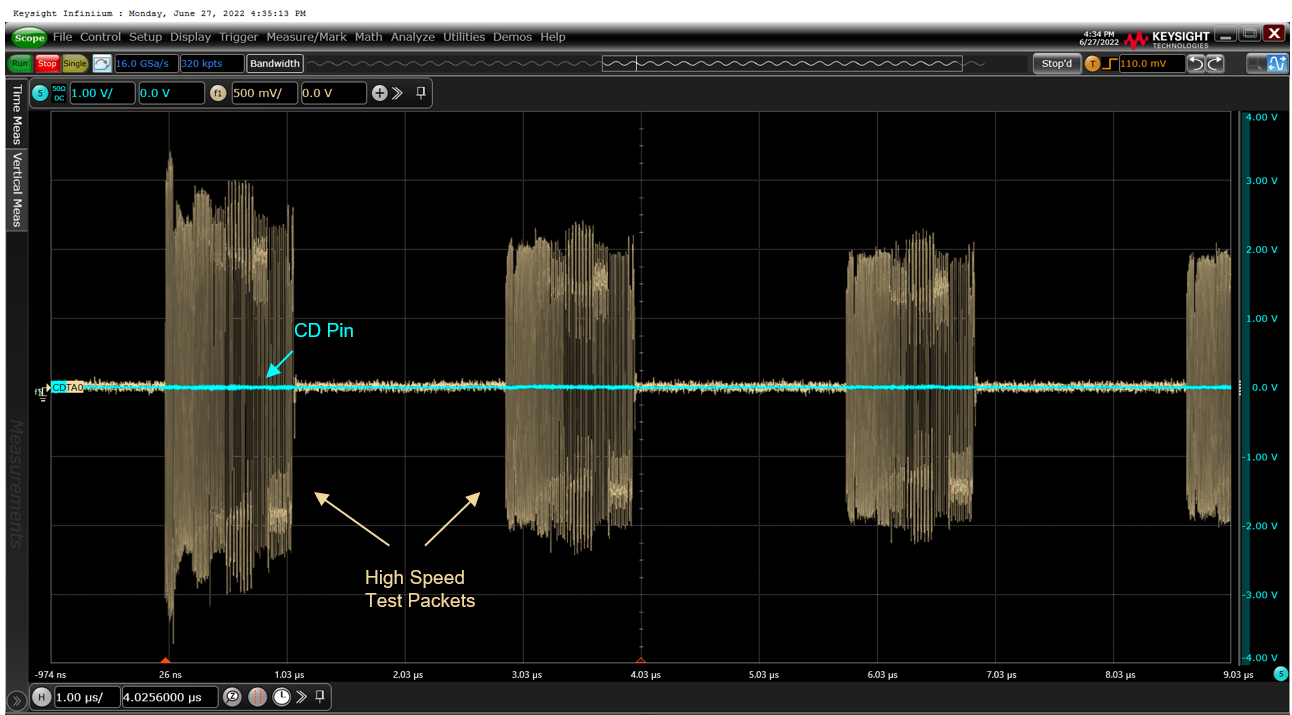Screen dimensions: 1292x715
Task: Click the trigger level 110.0 mV field
Action: coord(1150,64)
